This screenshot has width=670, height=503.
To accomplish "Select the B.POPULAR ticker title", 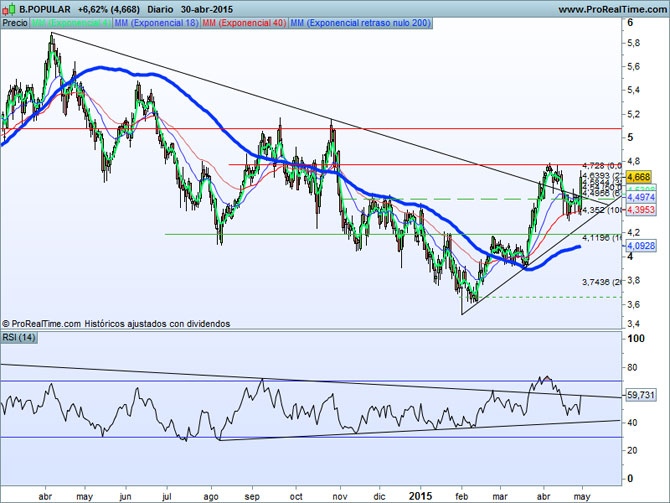I will pos(45,9).
